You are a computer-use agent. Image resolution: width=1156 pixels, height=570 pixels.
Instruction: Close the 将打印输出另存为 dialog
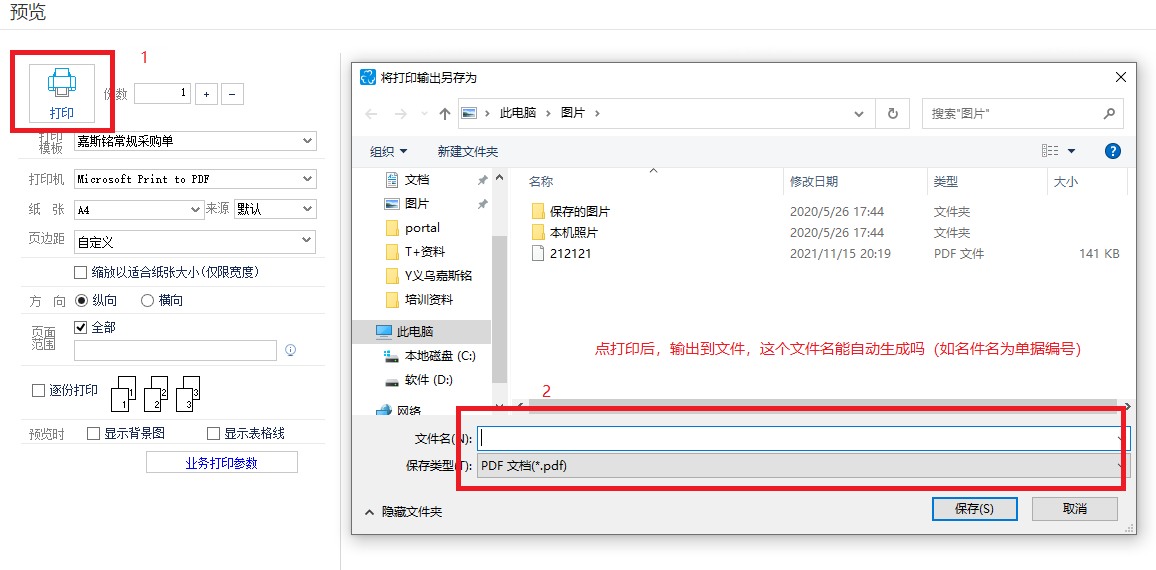pyautogui.click(x=1121, y=77)
